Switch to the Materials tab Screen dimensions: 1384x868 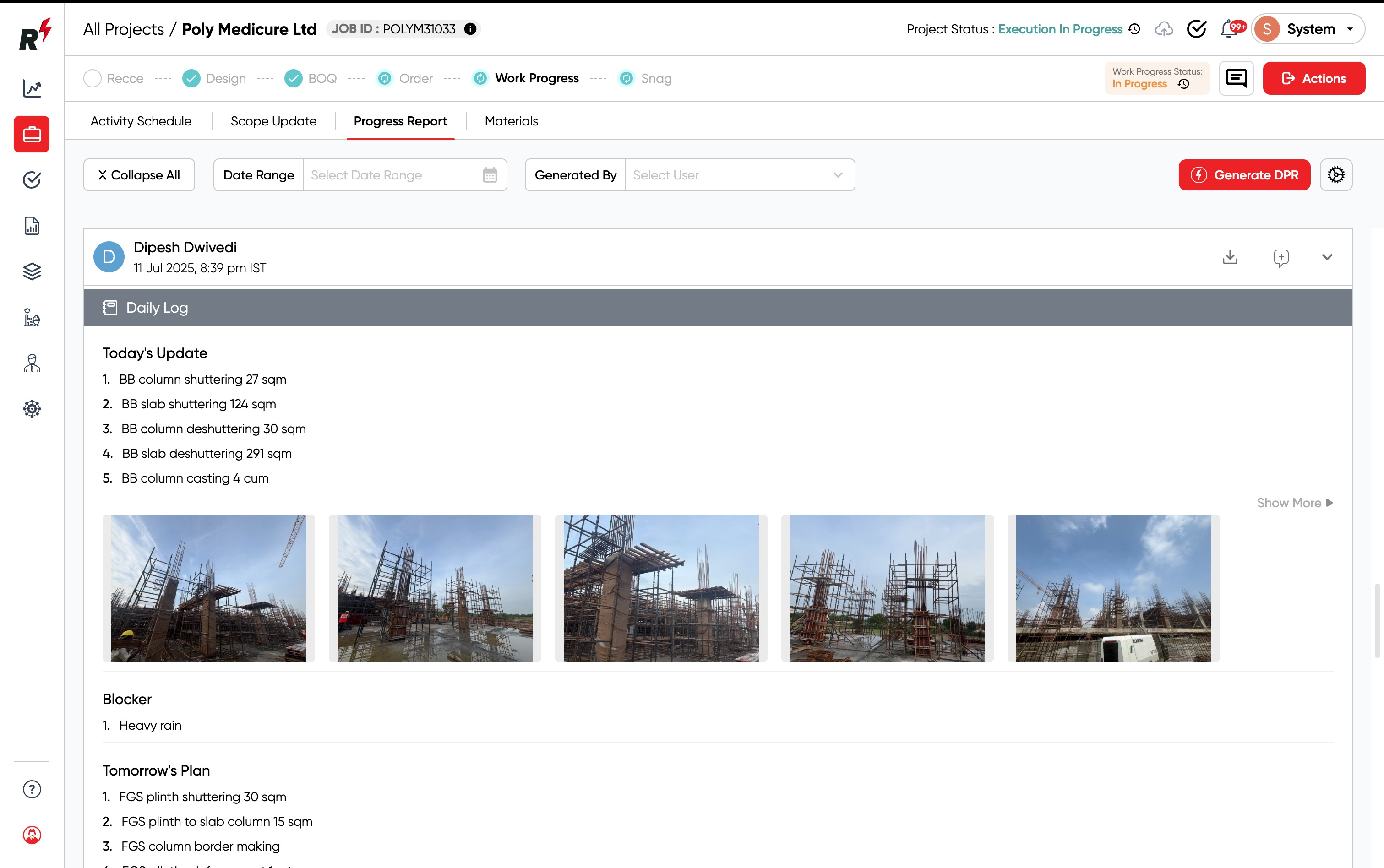[511, 120]
